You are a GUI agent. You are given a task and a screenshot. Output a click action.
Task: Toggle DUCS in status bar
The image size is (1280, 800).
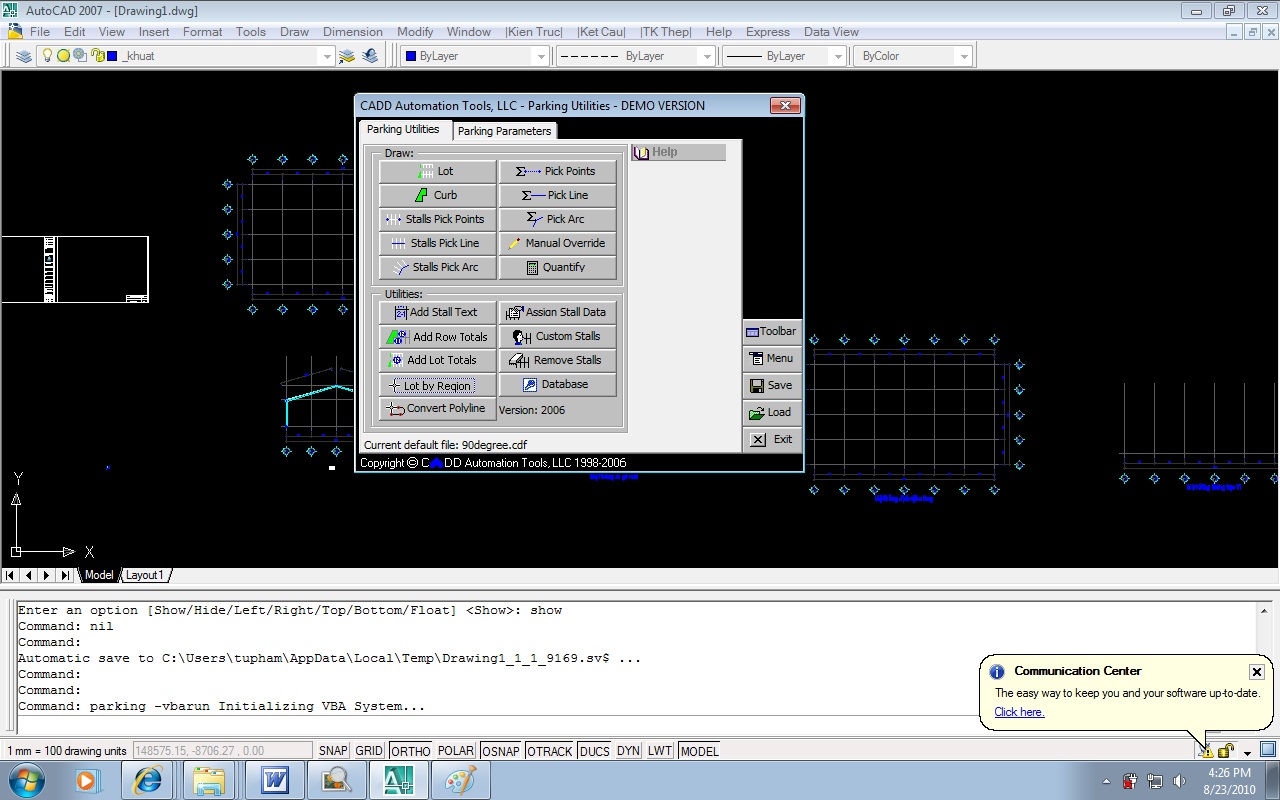click(x=595, y=751)
